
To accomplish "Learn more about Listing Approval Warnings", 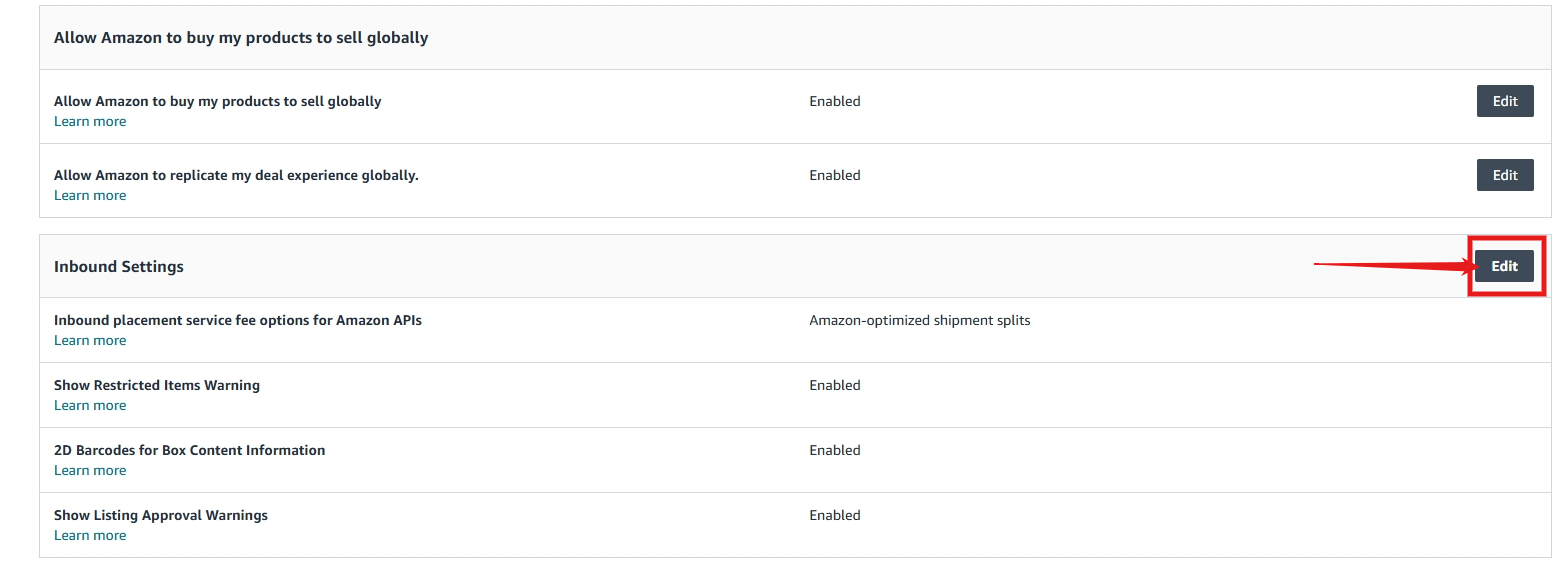I will [x=90, y=536].
